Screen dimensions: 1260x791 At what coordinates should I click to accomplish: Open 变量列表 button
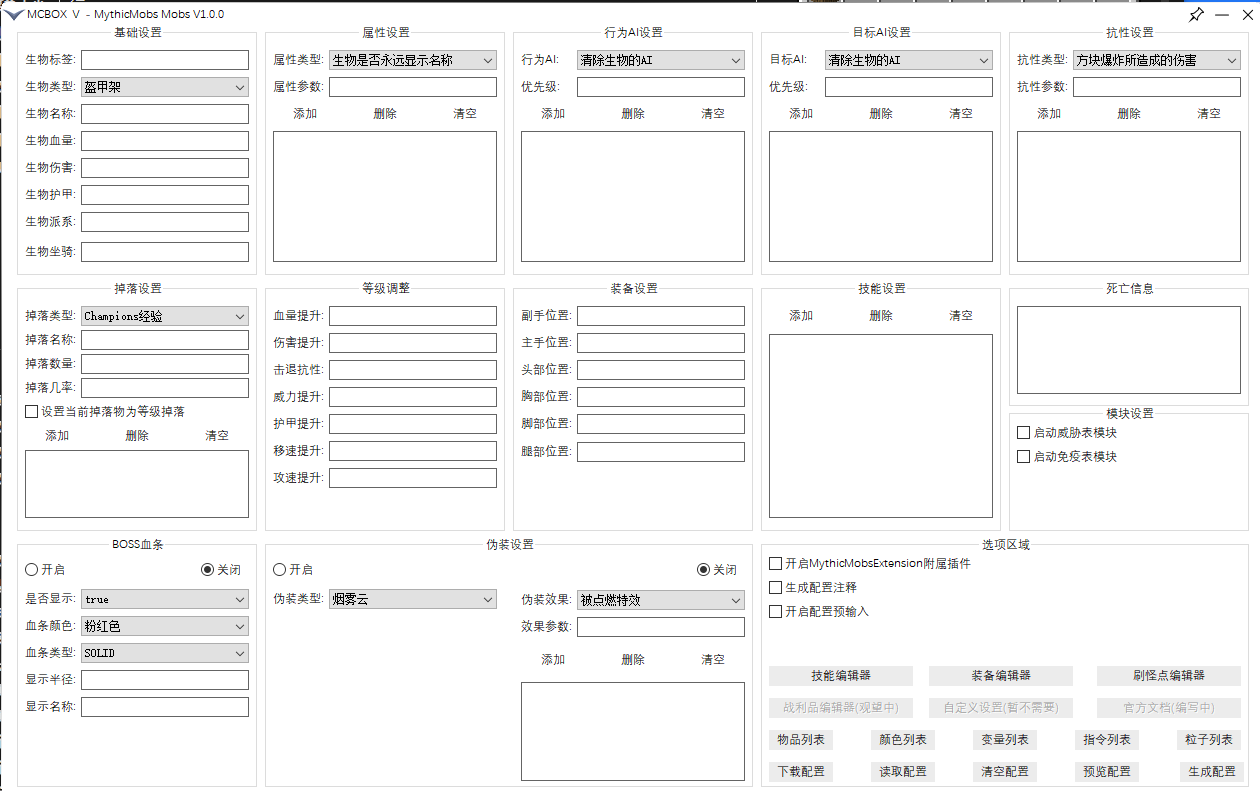coord(1005,740)
